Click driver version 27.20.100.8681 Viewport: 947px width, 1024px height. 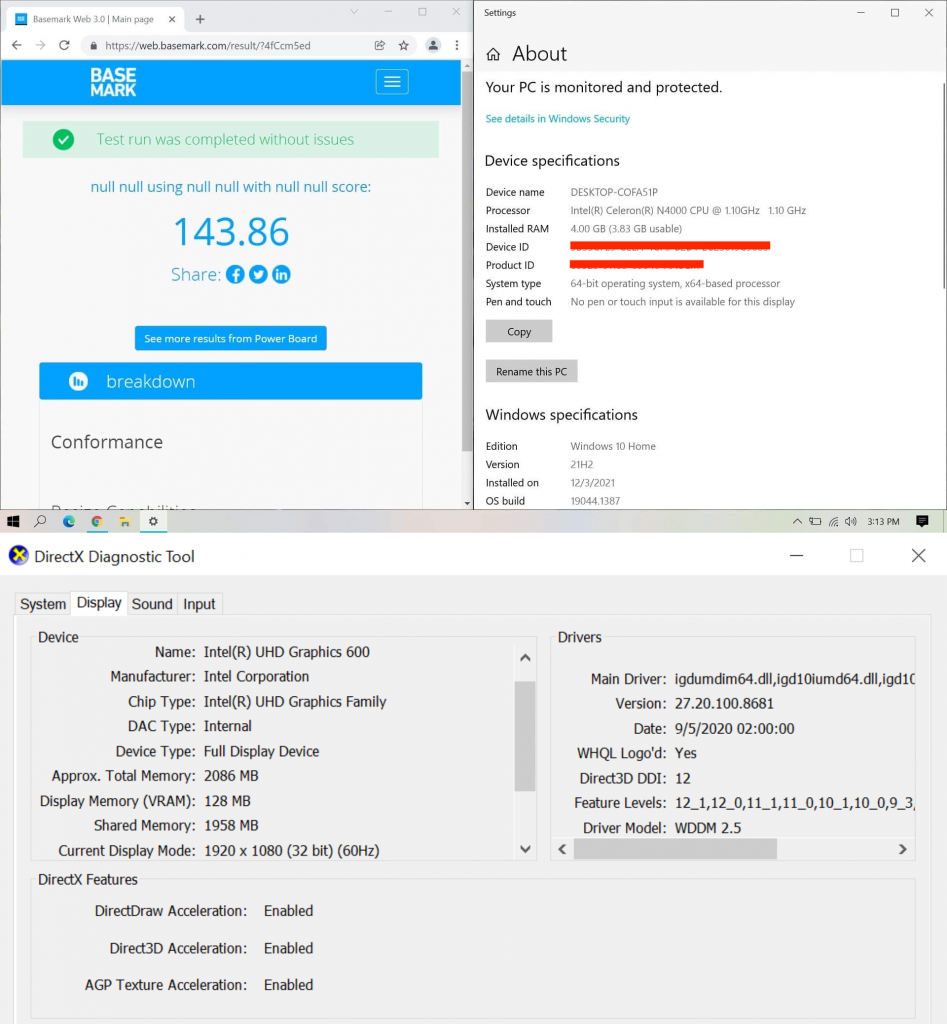(x=724, y=703)
